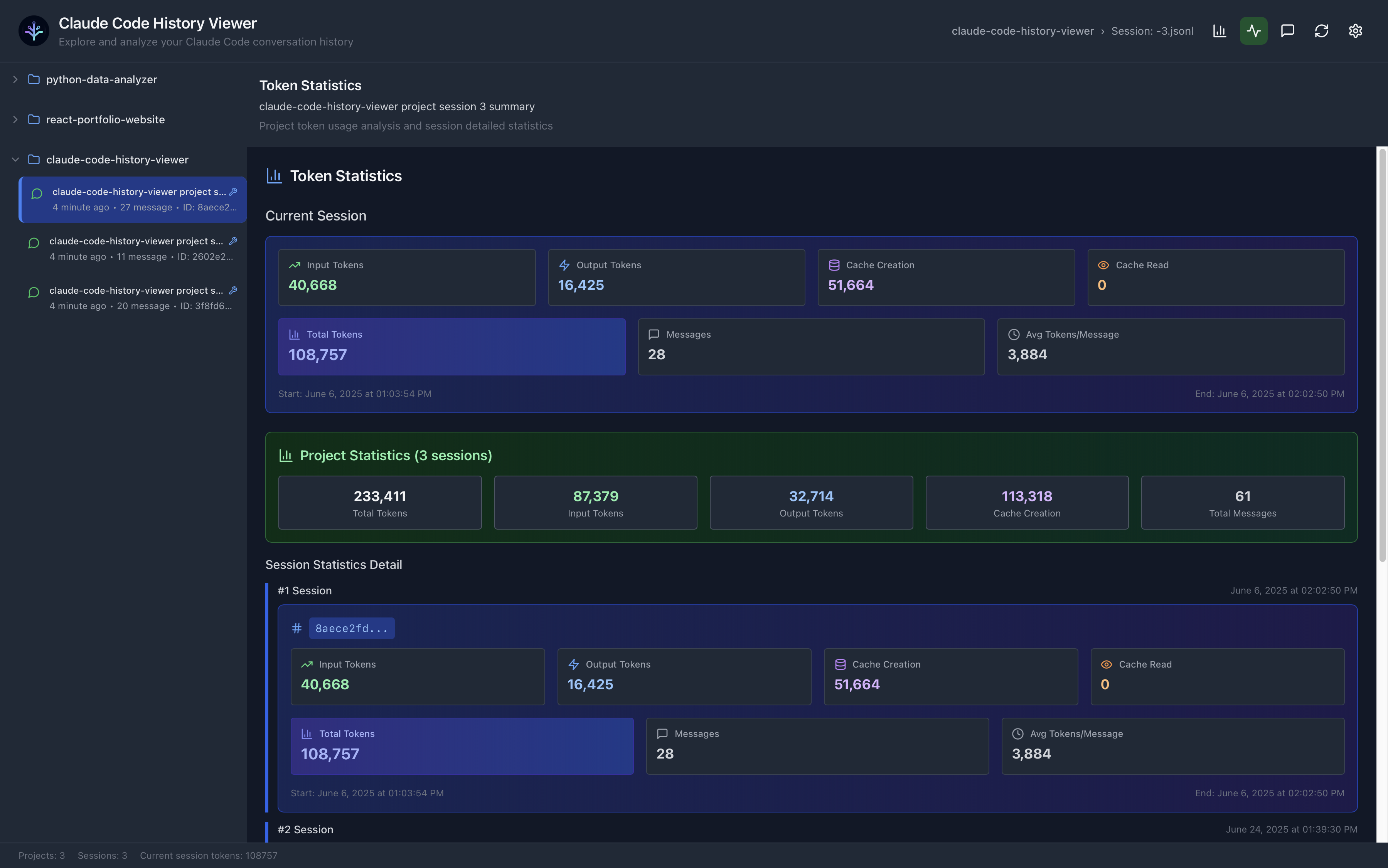Click the Sessions: 3 status bar entry
Viewport: 1388px width, 868px height.
tap(102, 855)
